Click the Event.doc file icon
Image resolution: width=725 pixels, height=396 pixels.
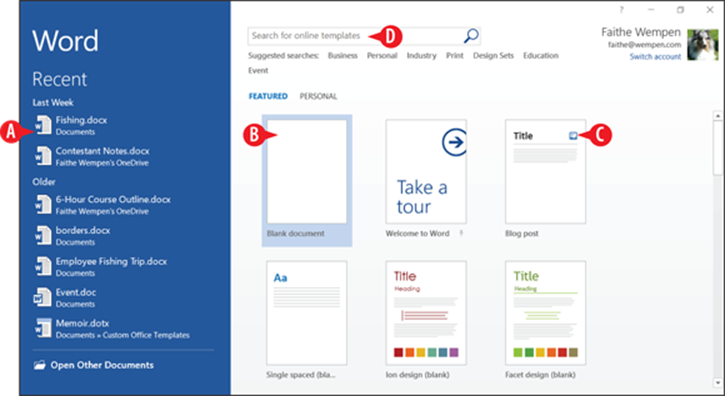(43, 297)
